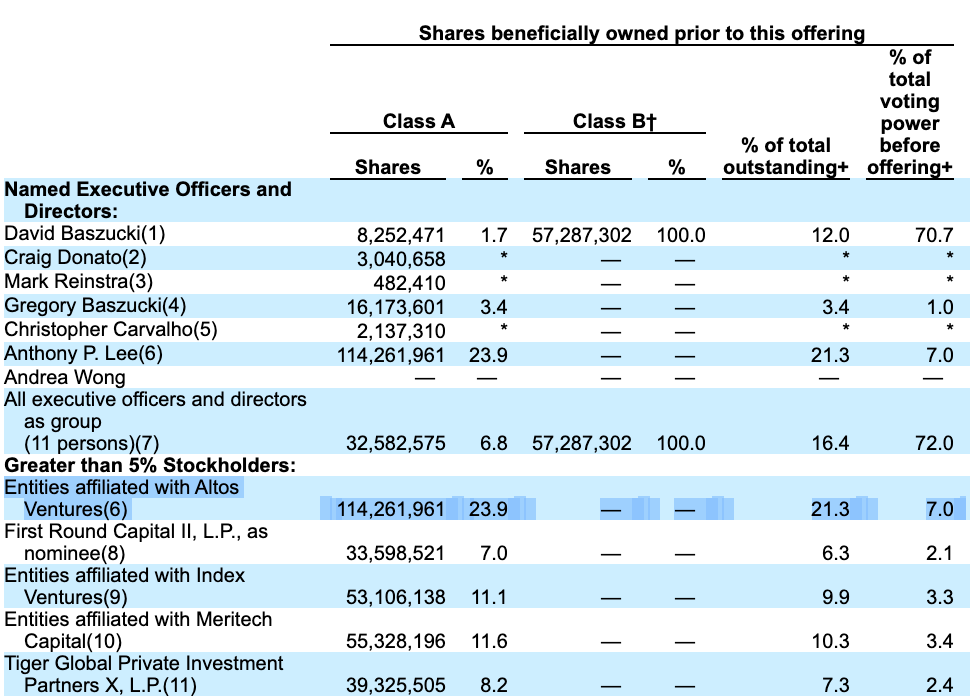Click '(11 persons)(7)' row label
The width and height of the screenshot is (970, 696).
[x=92, y=444]
